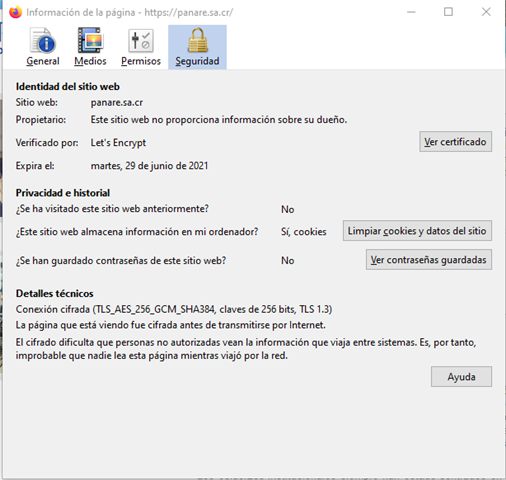Select the Seguridad padlock icon
Screen dimensions: 506x480
[197, 40]
